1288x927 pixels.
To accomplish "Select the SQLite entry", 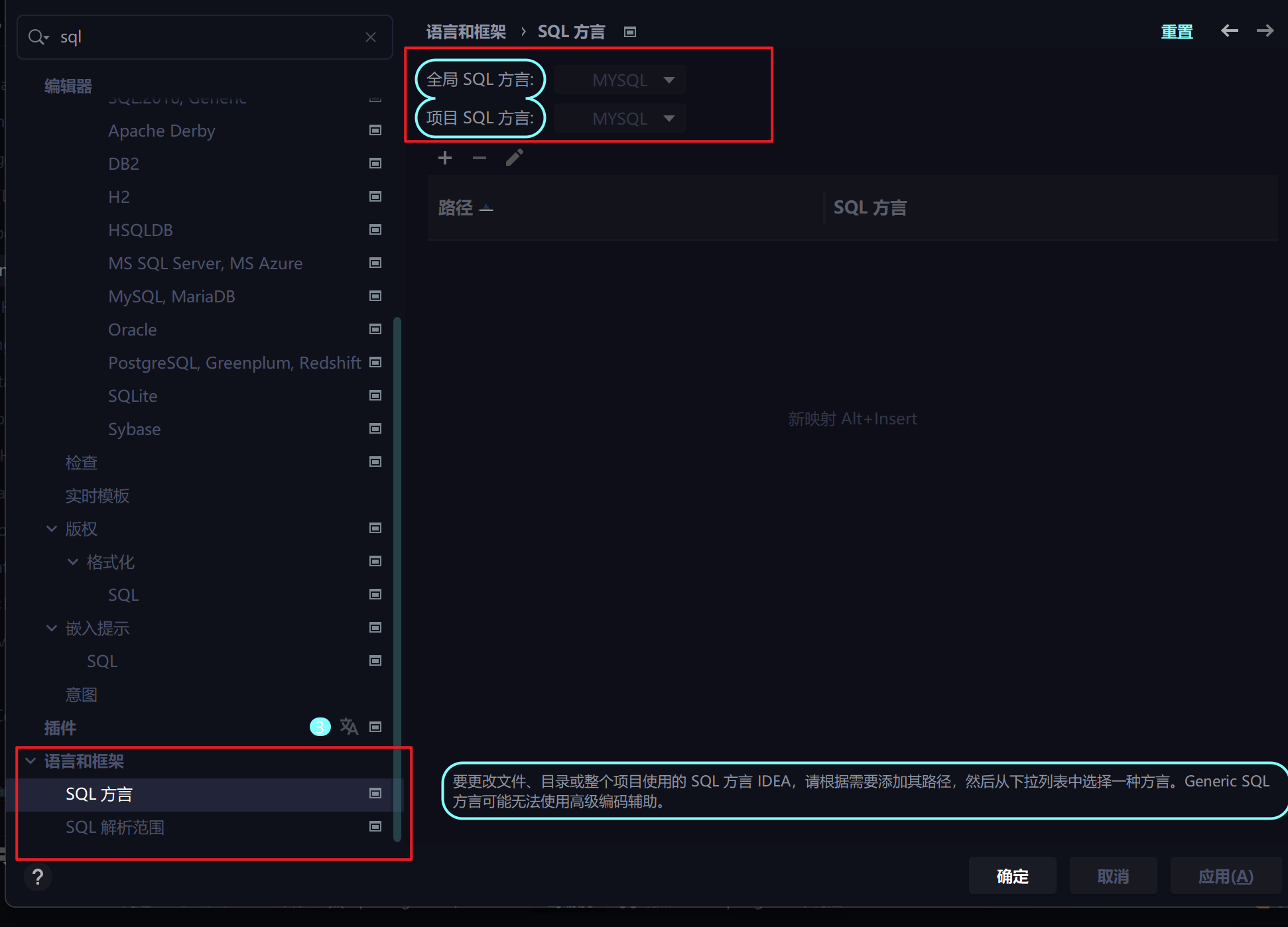I will coord(133,396).
